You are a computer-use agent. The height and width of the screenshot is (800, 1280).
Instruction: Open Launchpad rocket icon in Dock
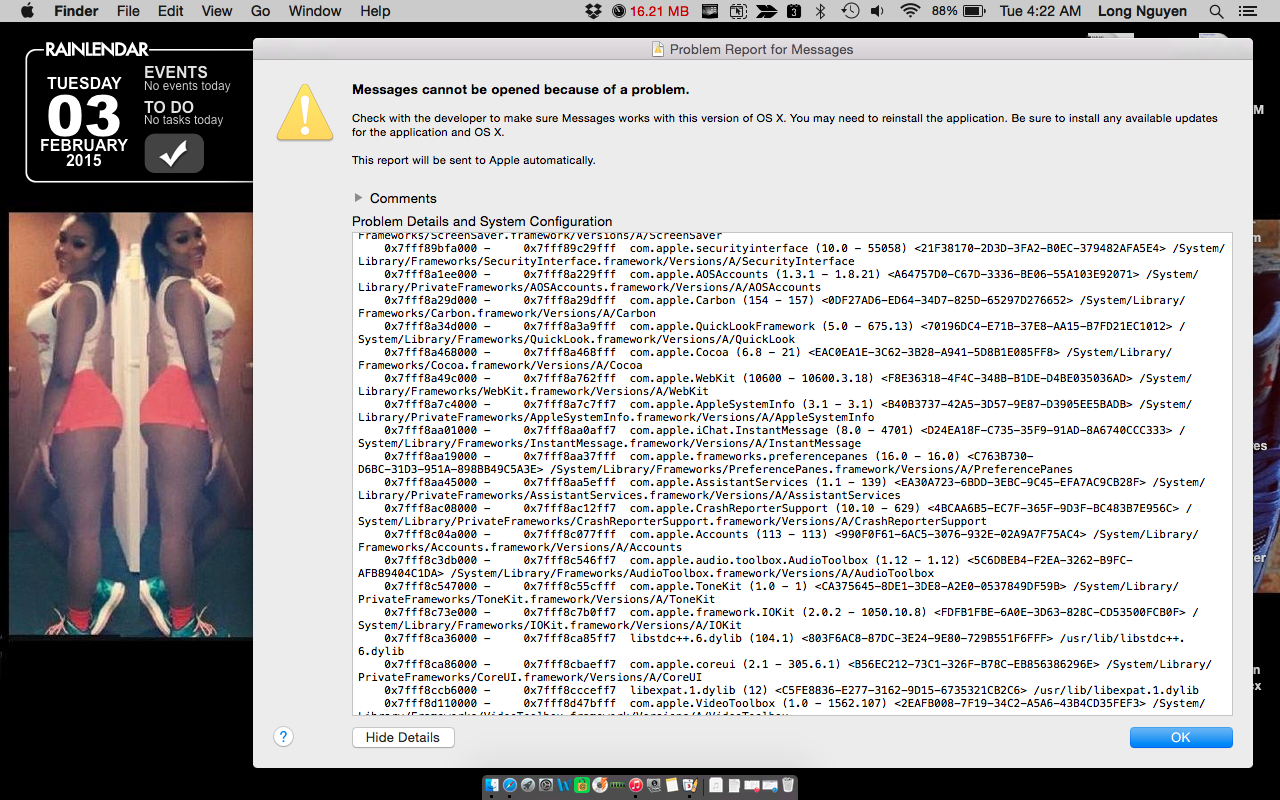point(528,785)
